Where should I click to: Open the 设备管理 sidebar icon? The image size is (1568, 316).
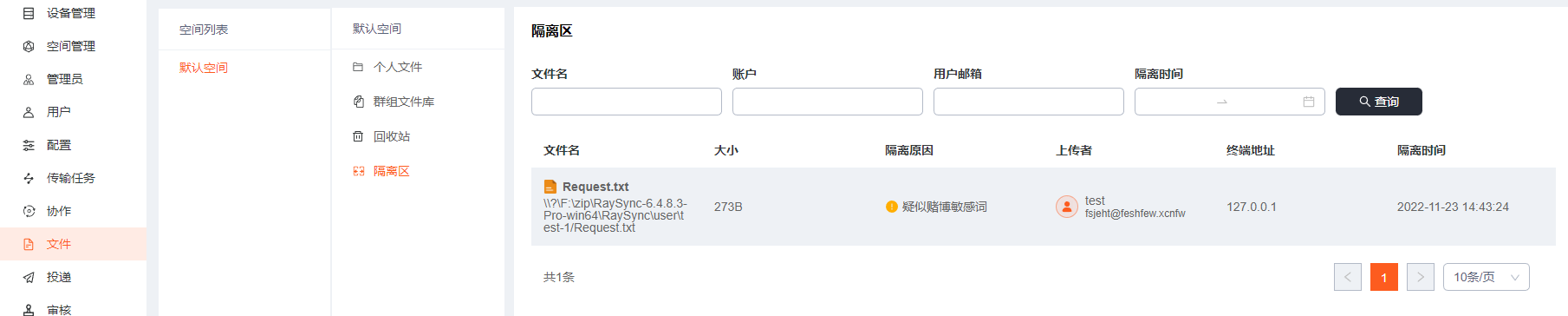29,13
